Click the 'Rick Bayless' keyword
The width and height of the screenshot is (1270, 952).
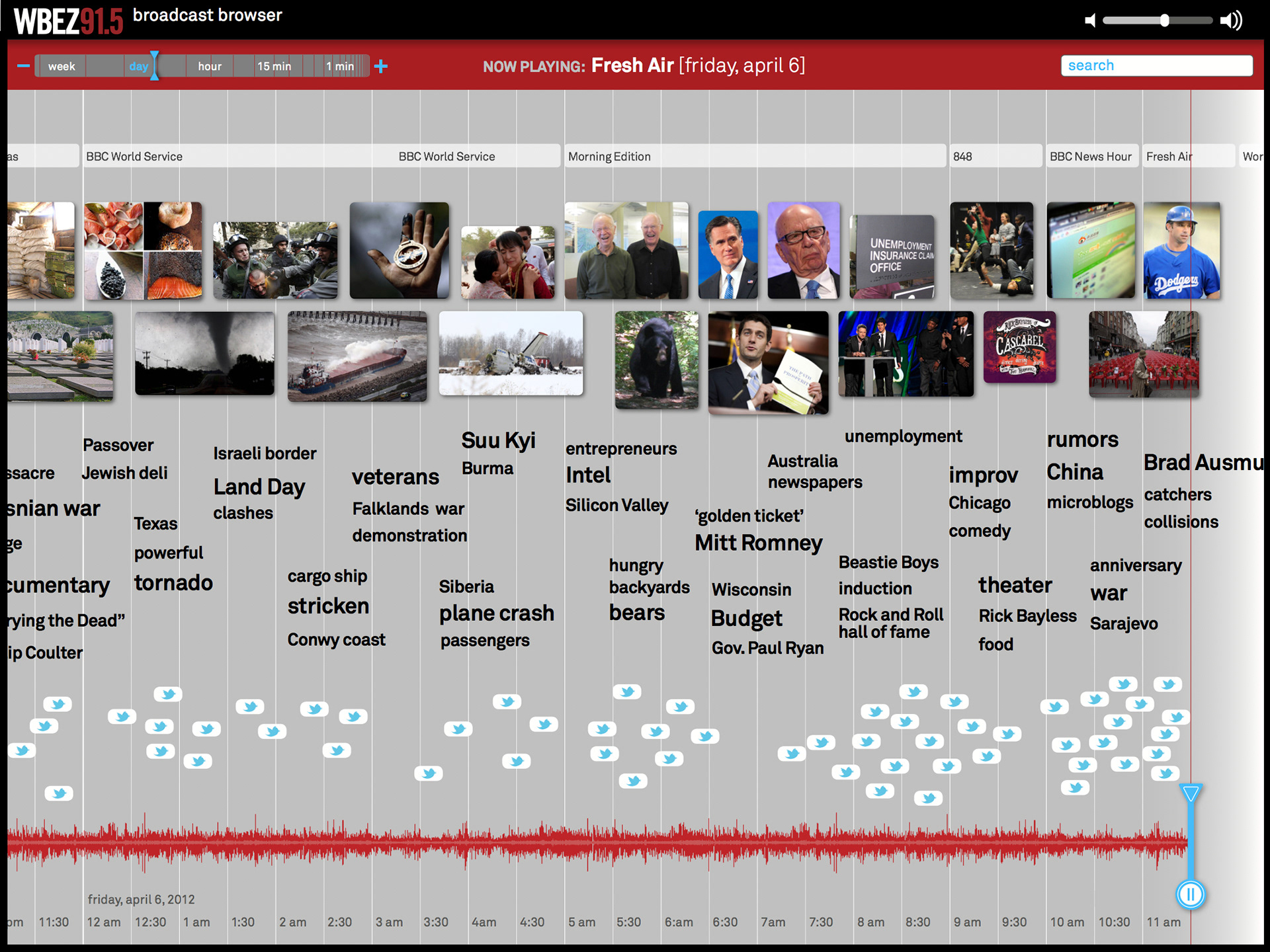[x=1028, y=616]
